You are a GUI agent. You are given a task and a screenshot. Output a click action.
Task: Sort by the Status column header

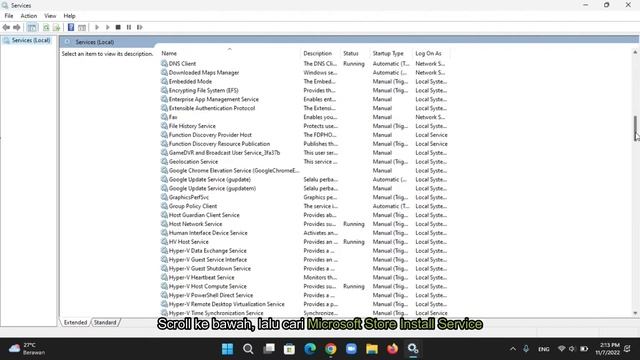click(355, 53)
